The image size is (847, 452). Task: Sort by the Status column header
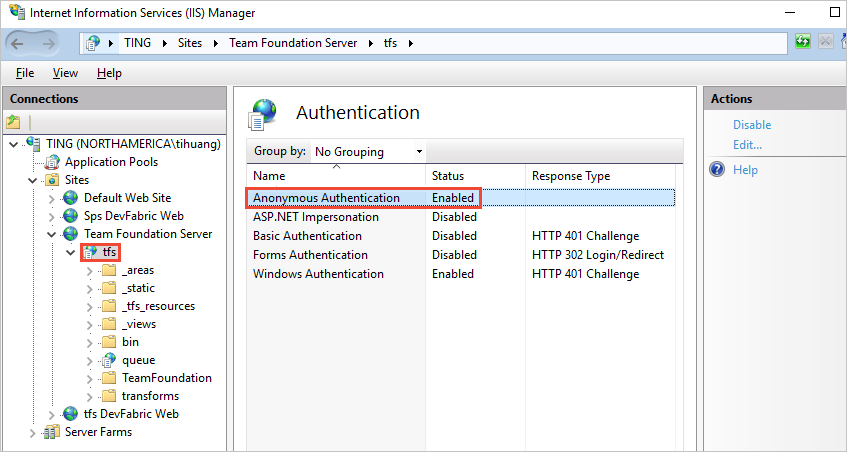(x=448, y=176)
